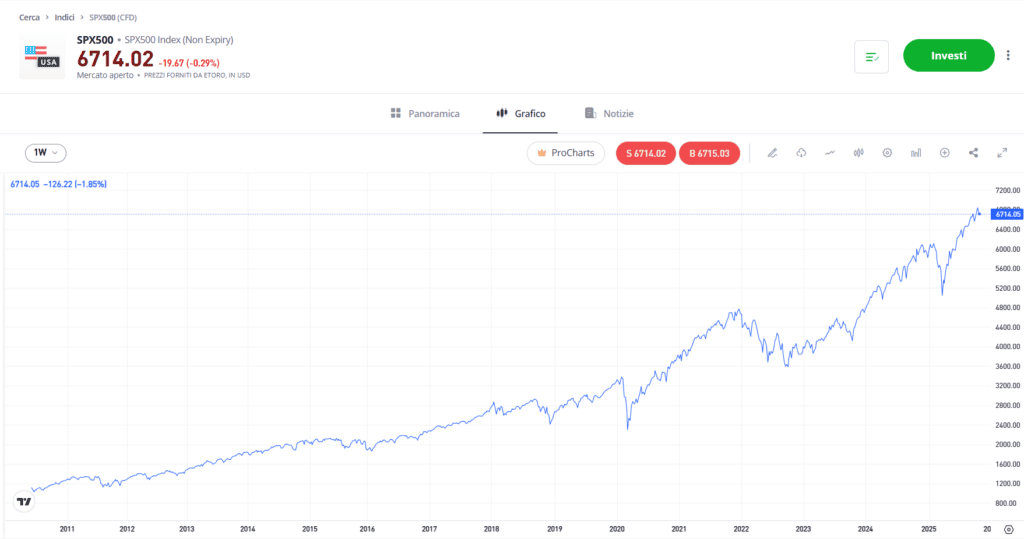
Task: Click the sell button S 6714.02
Action: (x=645, y=153)
